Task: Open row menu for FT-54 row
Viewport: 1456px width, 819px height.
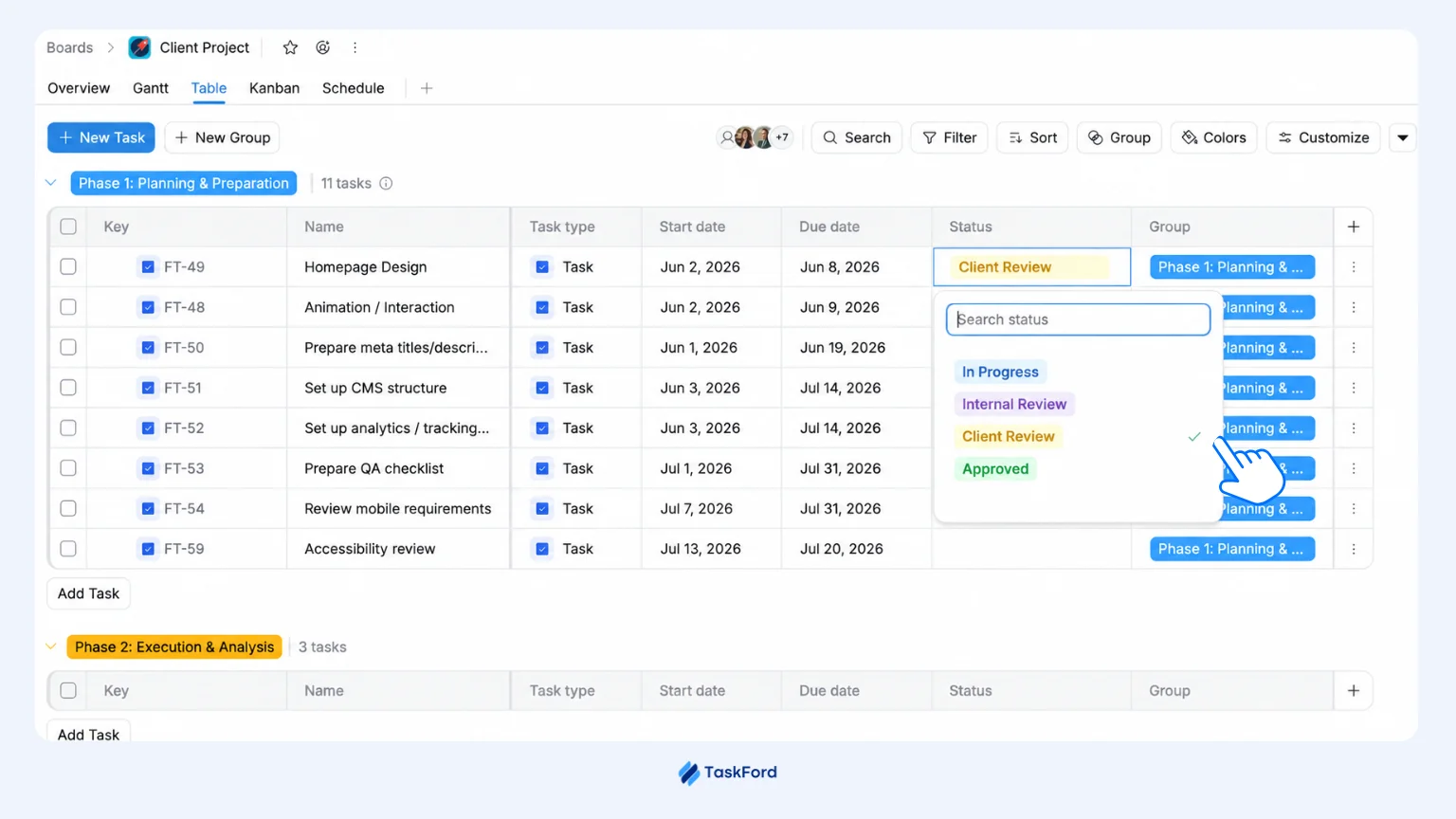Action: pos(1354,509)
